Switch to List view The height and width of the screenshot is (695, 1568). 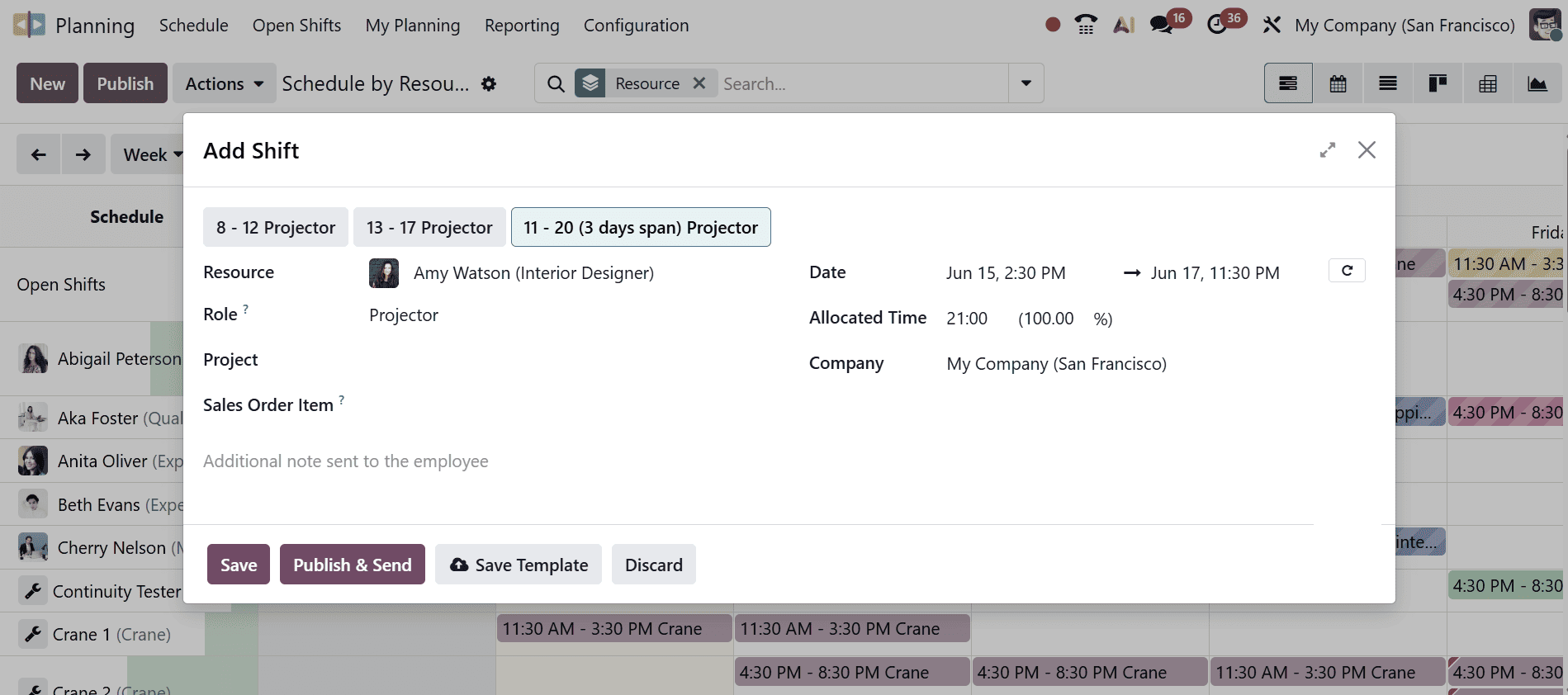pos(1388,83)
